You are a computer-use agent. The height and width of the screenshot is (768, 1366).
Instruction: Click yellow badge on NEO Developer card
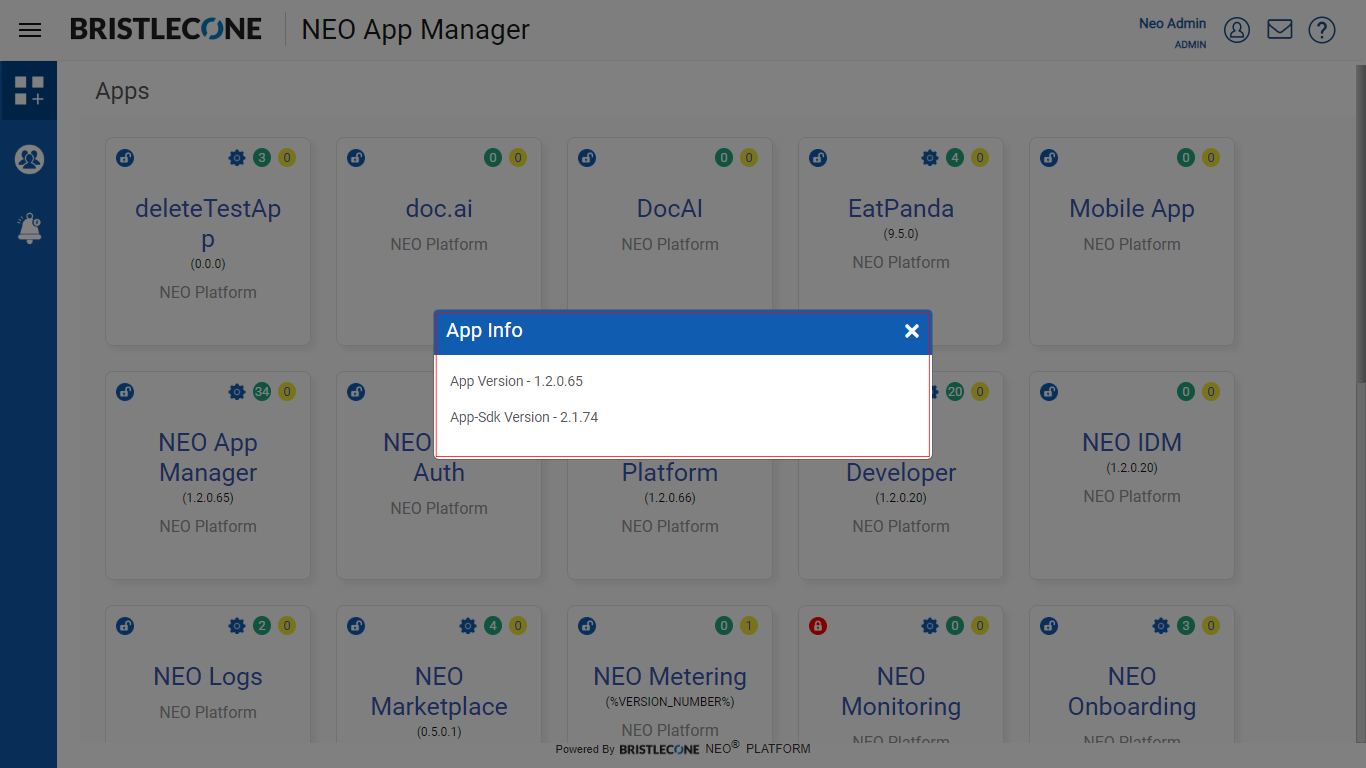pos(980,391)
